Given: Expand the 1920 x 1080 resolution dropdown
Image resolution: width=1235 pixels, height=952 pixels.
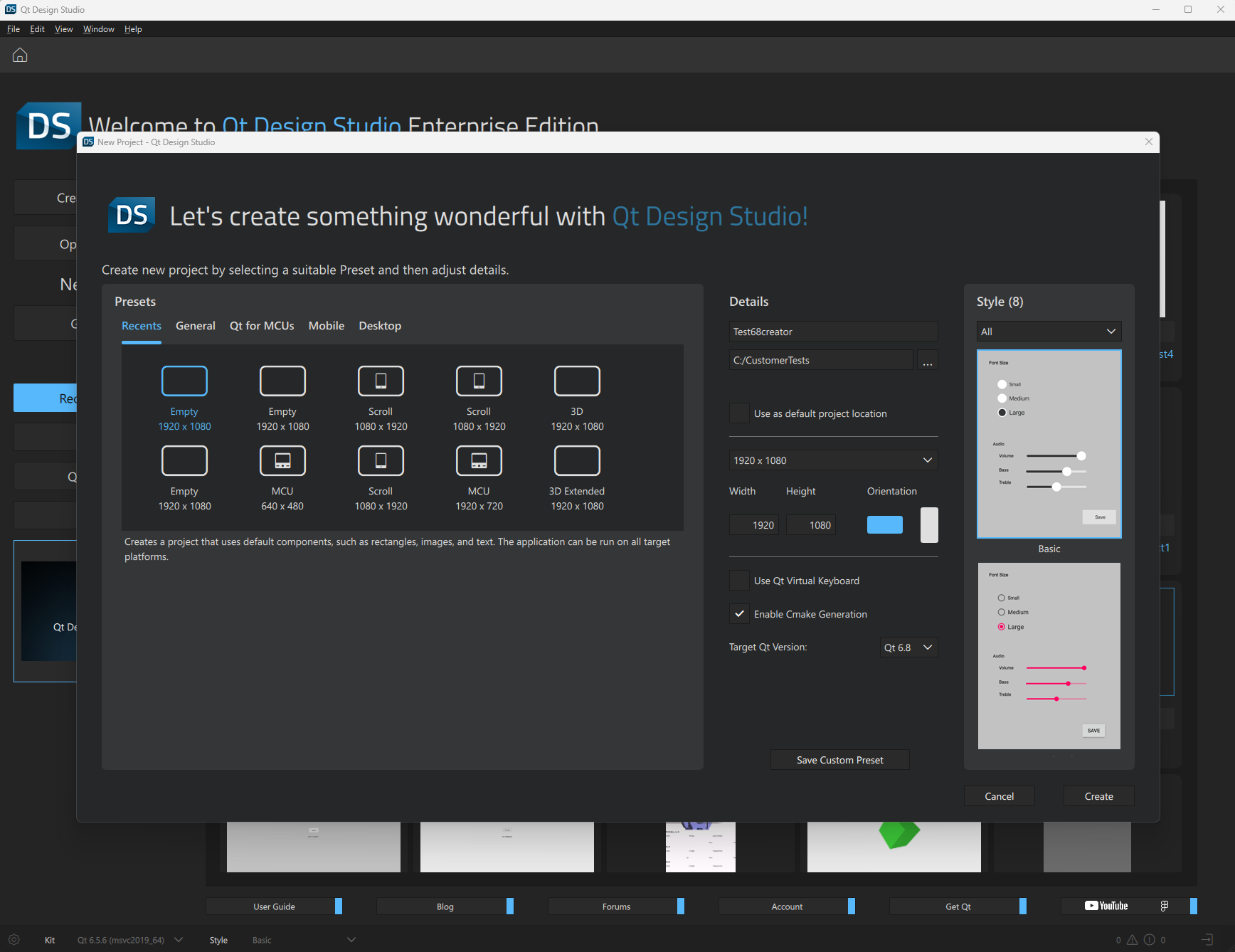Looking at the screenshot, I should [x=833, y=460].
